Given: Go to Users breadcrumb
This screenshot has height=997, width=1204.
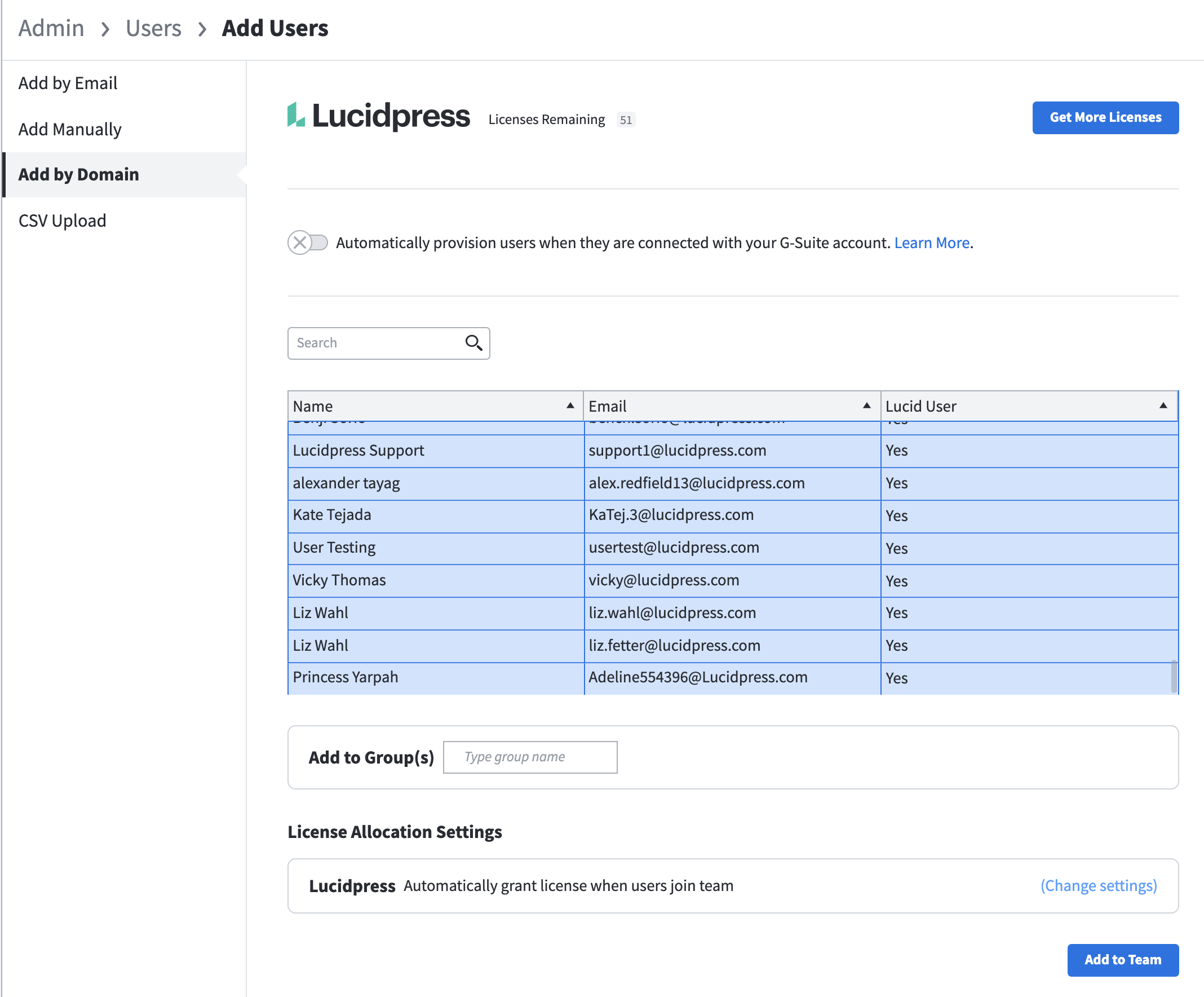Looking at the screenshot, I should 153,28.
